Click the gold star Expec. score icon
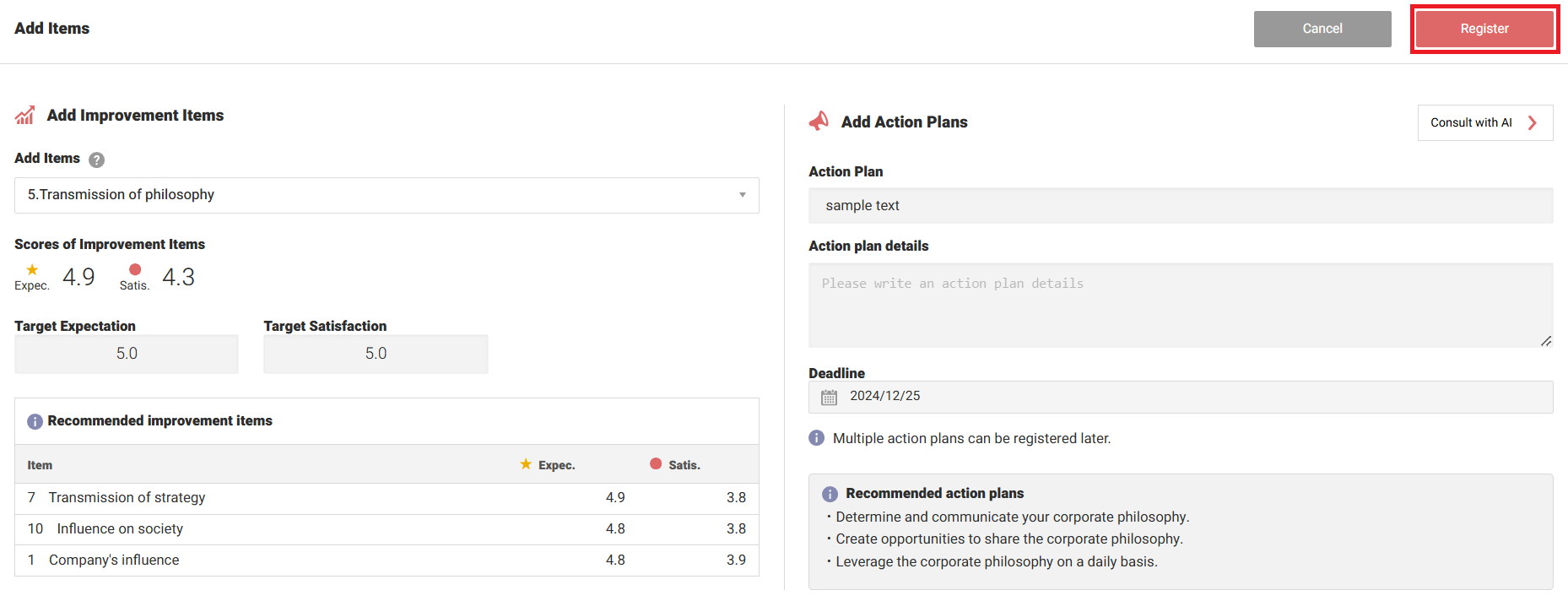The height and width of the screenshot is (601, 1568). [32, 270]
